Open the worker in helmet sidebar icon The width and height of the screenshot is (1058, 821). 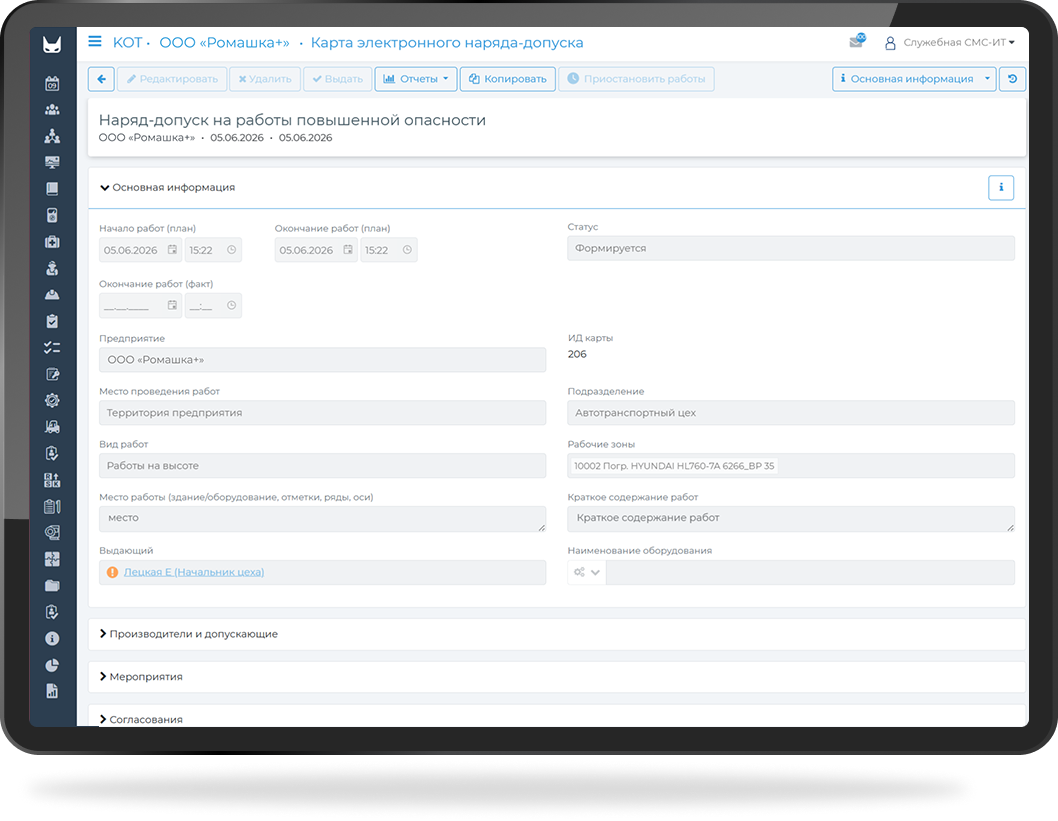tap(52, 268)
